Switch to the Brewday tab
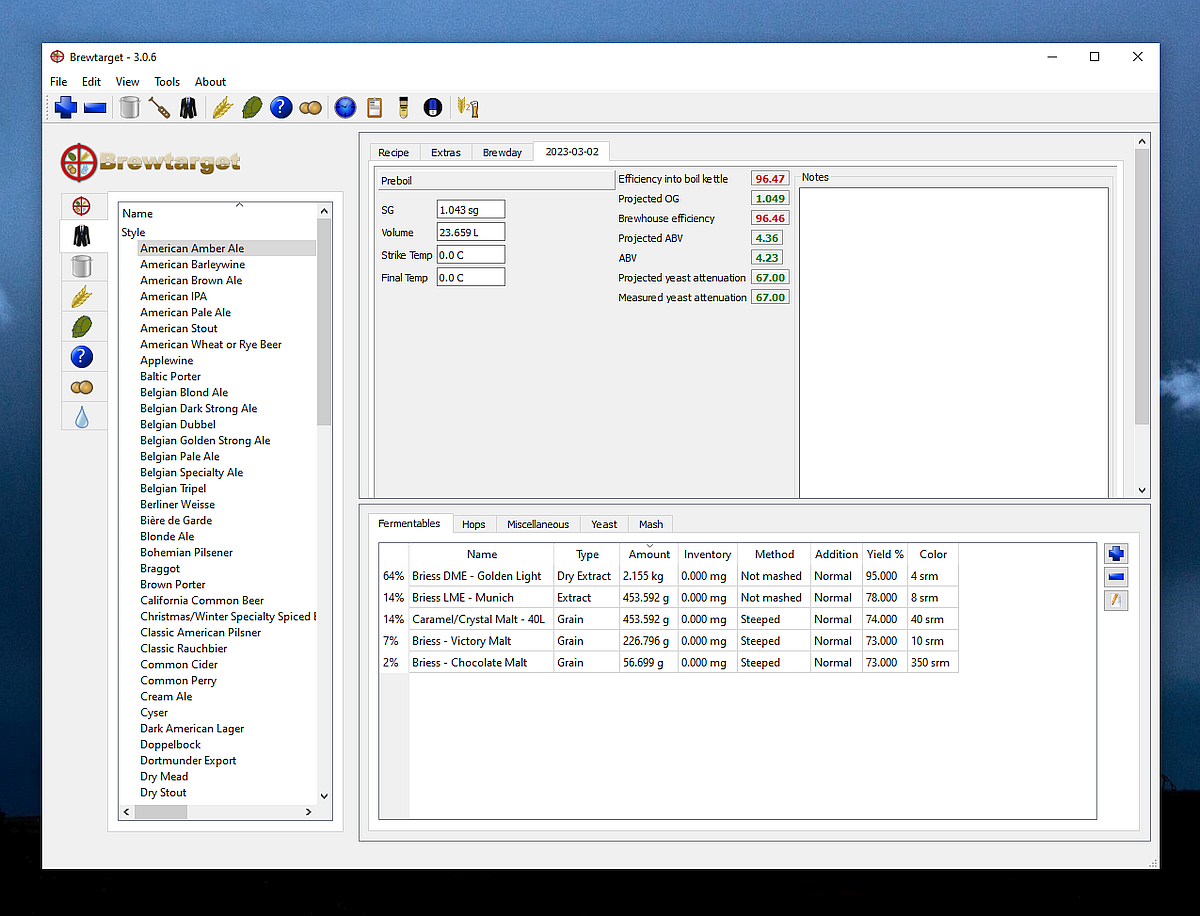This screenshot has width=1200, height=916. 502,152
